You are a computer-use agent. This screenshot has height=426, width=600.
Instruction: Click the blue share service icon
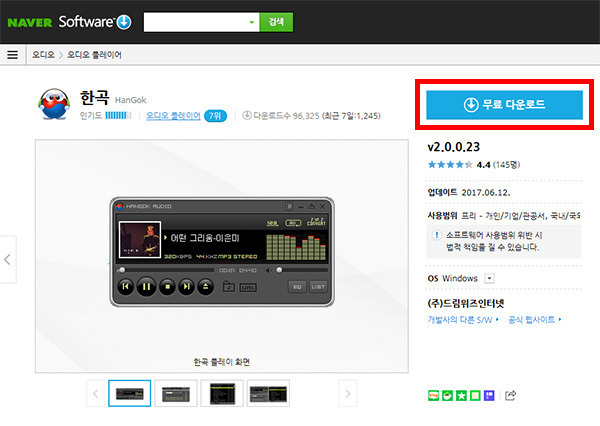tap(489, 395)
